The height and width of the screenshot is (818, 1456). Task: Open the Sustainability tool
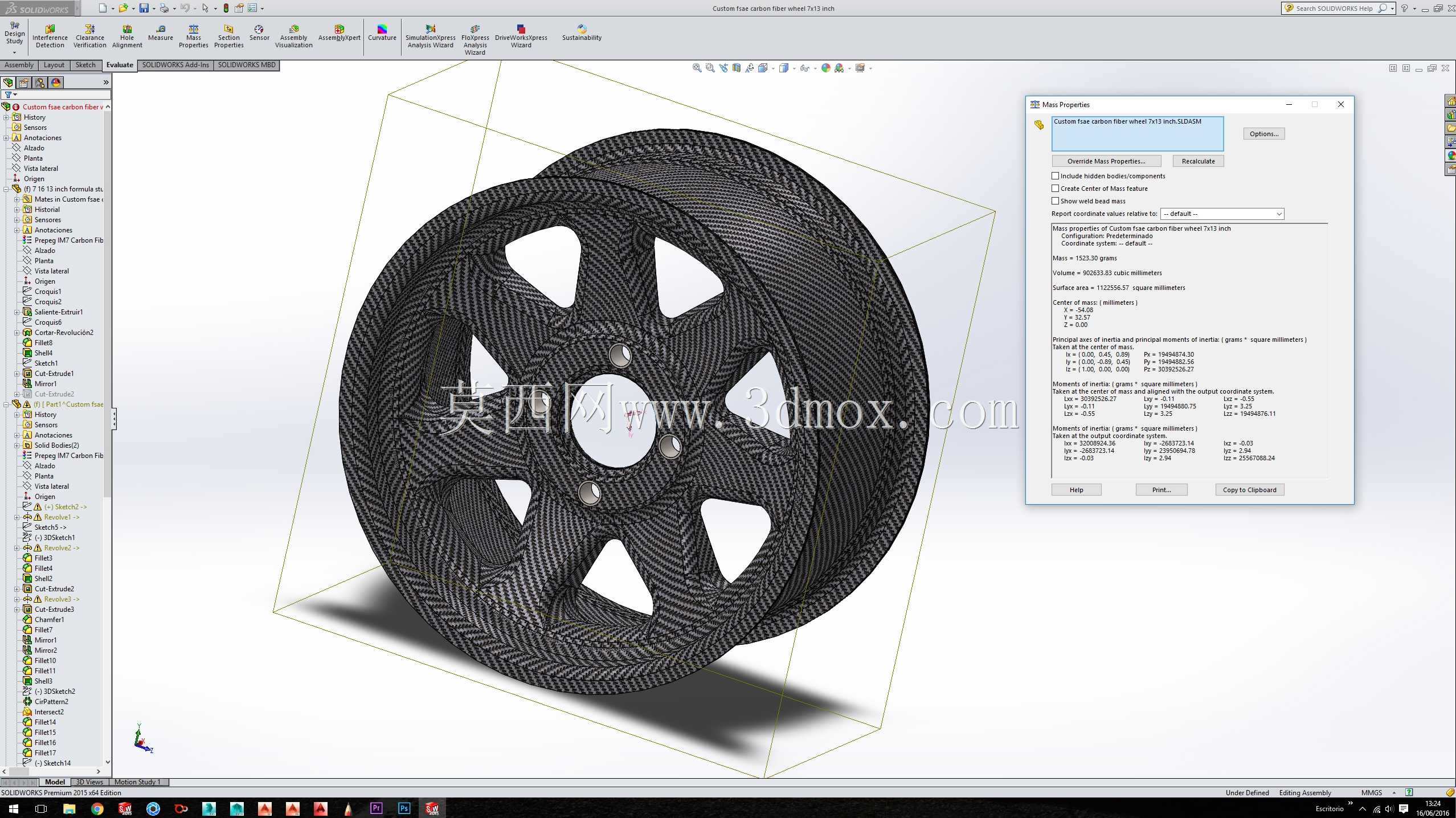coord(582,33)
